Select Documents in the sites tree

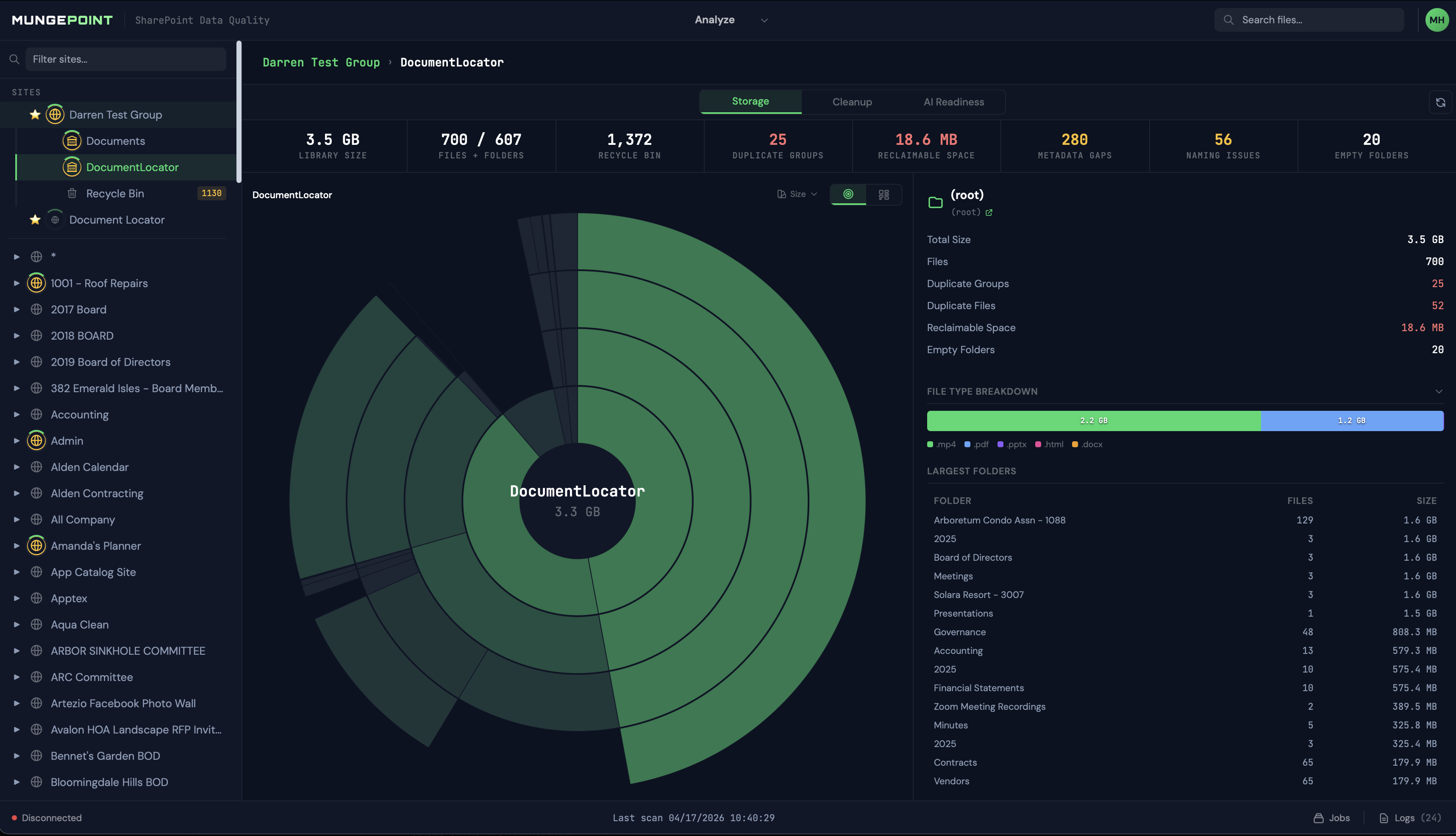click(115, 141)
